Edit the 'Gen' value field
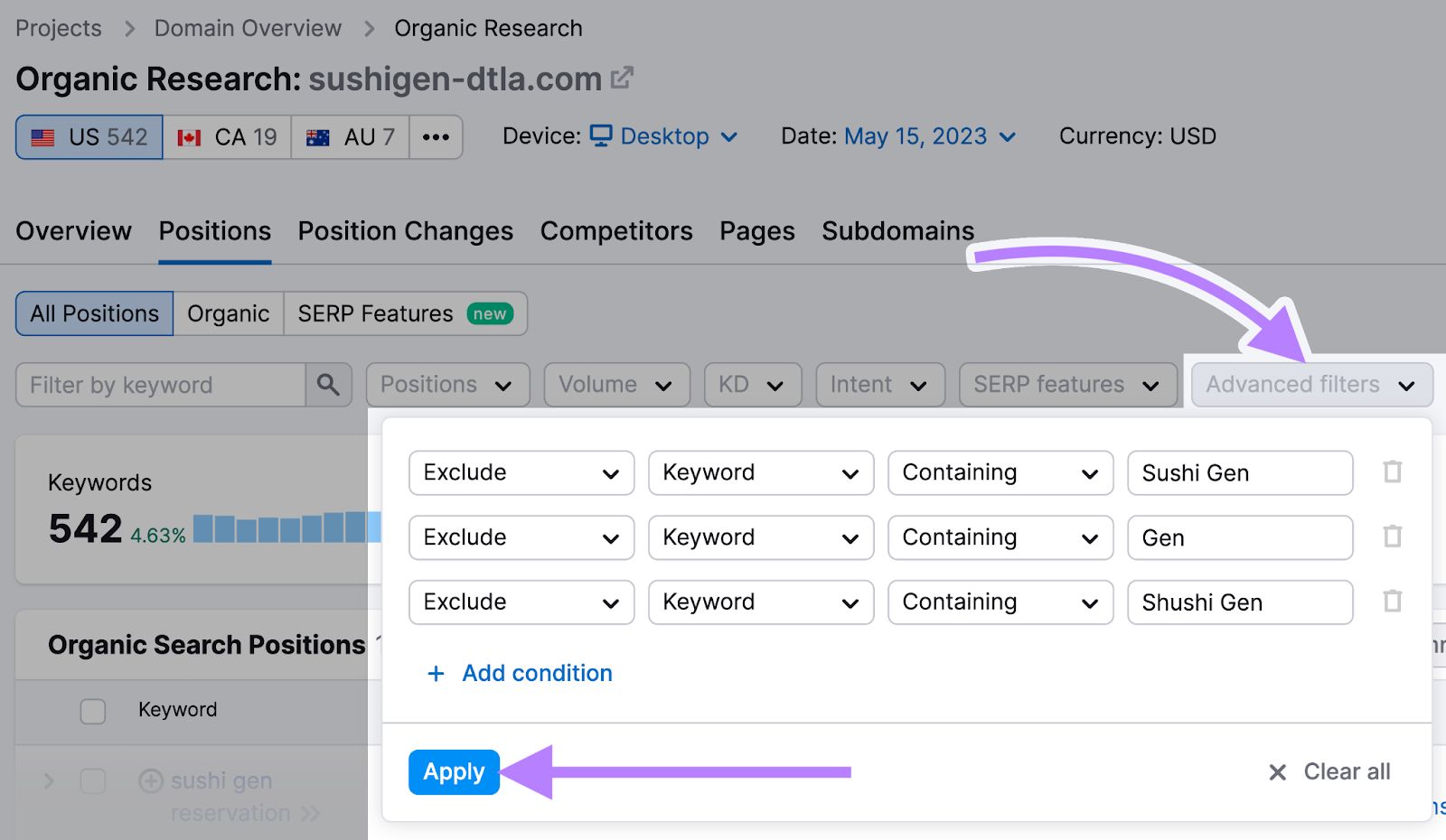 pyautogui.click(x=1240, y=537)
